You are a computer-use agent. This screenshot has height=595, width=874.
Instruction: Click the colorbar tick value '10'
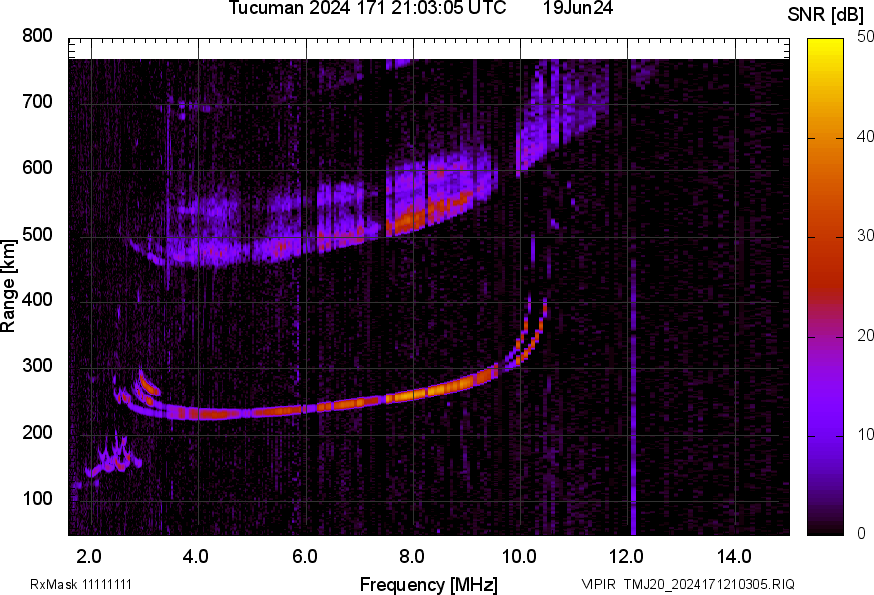pyautogui.click(x=865, y=434)
